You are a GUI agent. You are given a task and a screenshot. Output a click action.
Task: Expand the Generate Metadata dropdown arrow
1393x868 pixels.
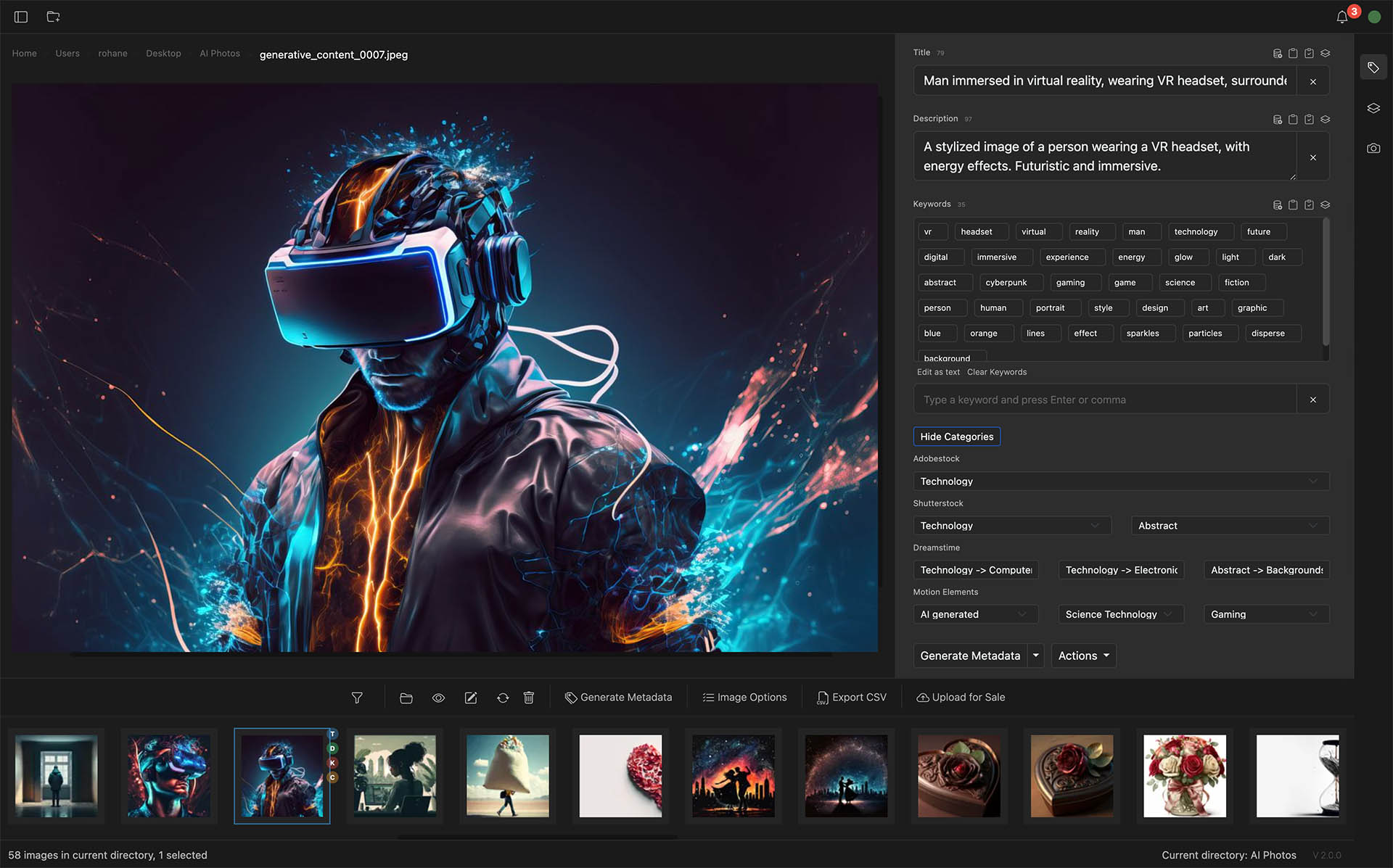(1035, 655)
